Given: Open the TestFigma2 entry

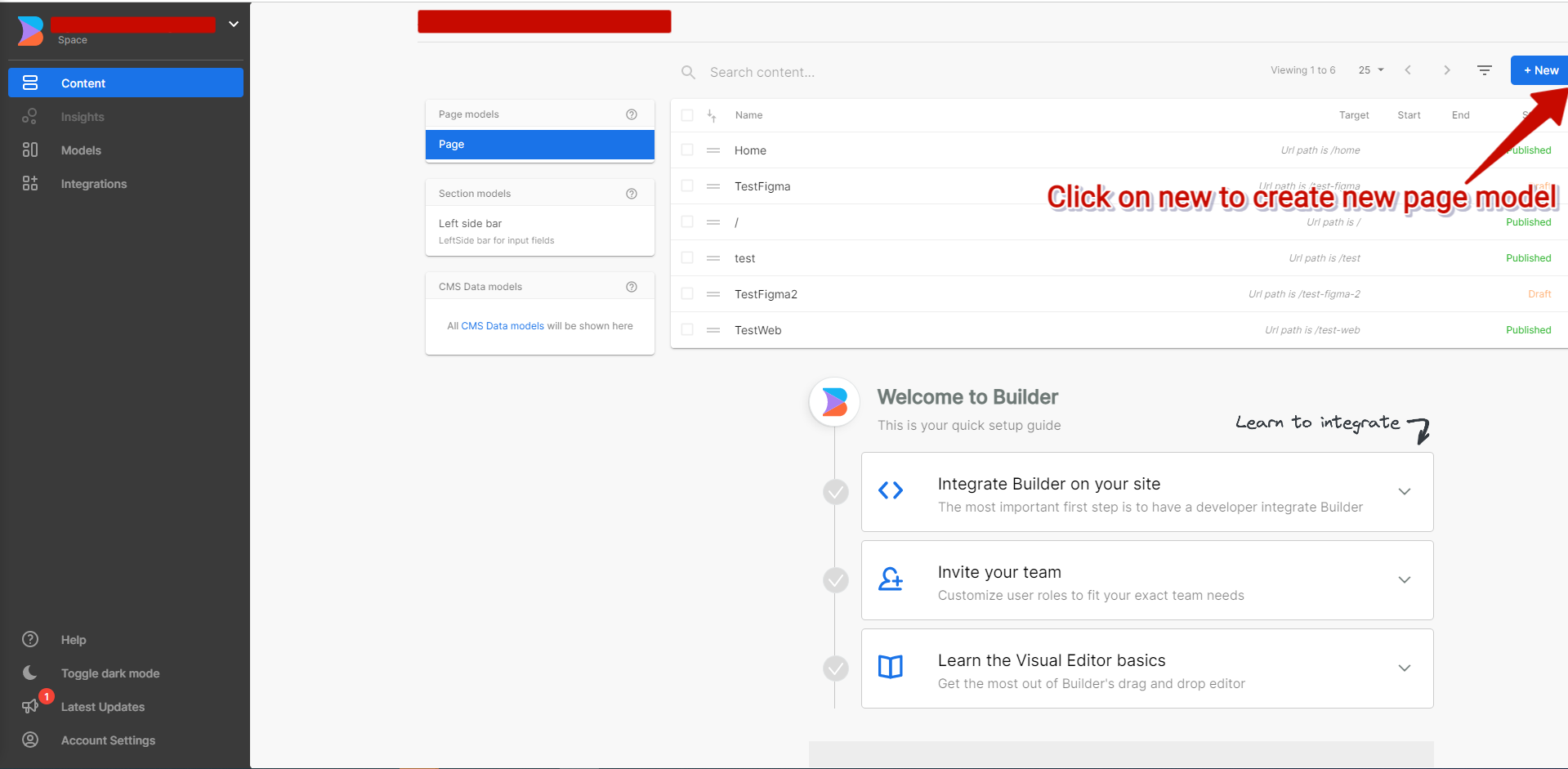Looking at the screenshot, I should pos(766,294).
